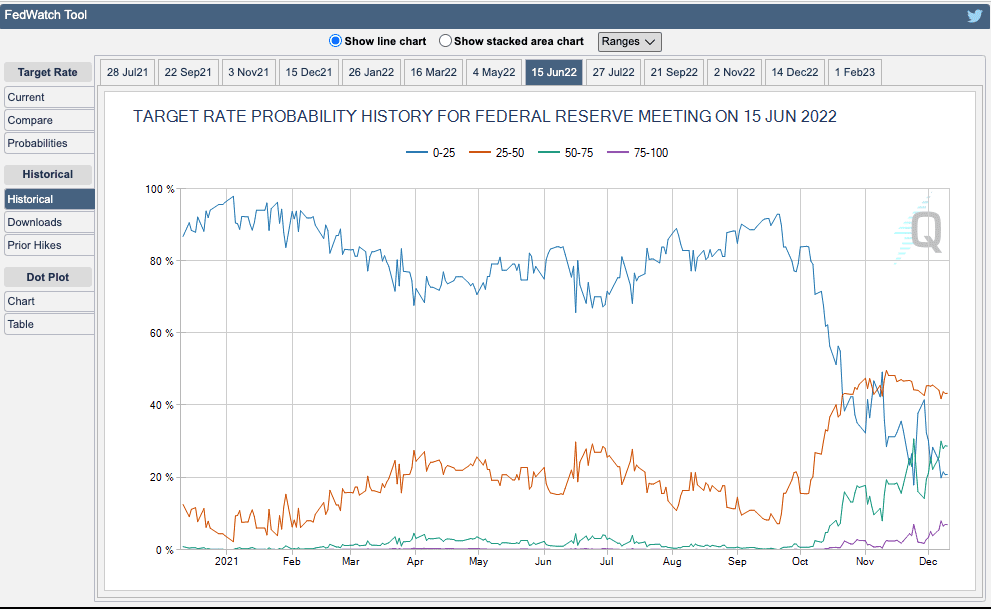Select the 16 Mar22 meeting tab

pos(433,72)
